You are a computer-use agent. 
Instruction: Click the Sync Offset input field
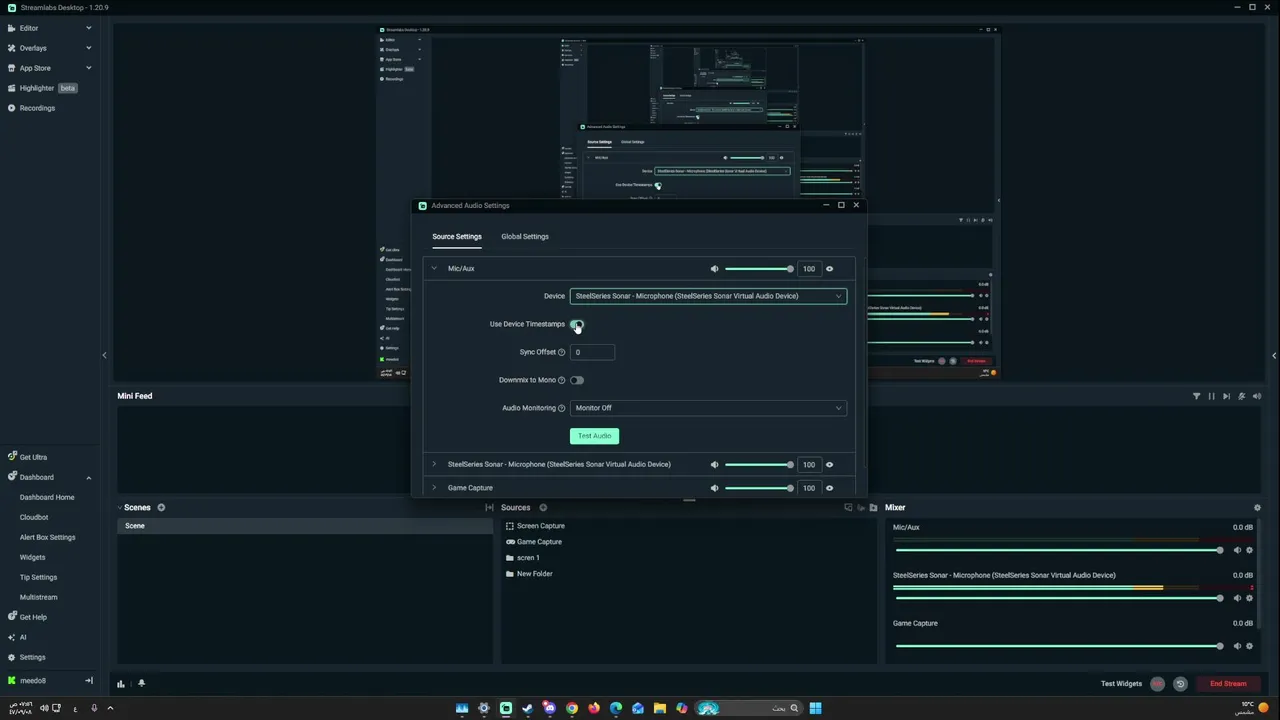pos(592,352)
